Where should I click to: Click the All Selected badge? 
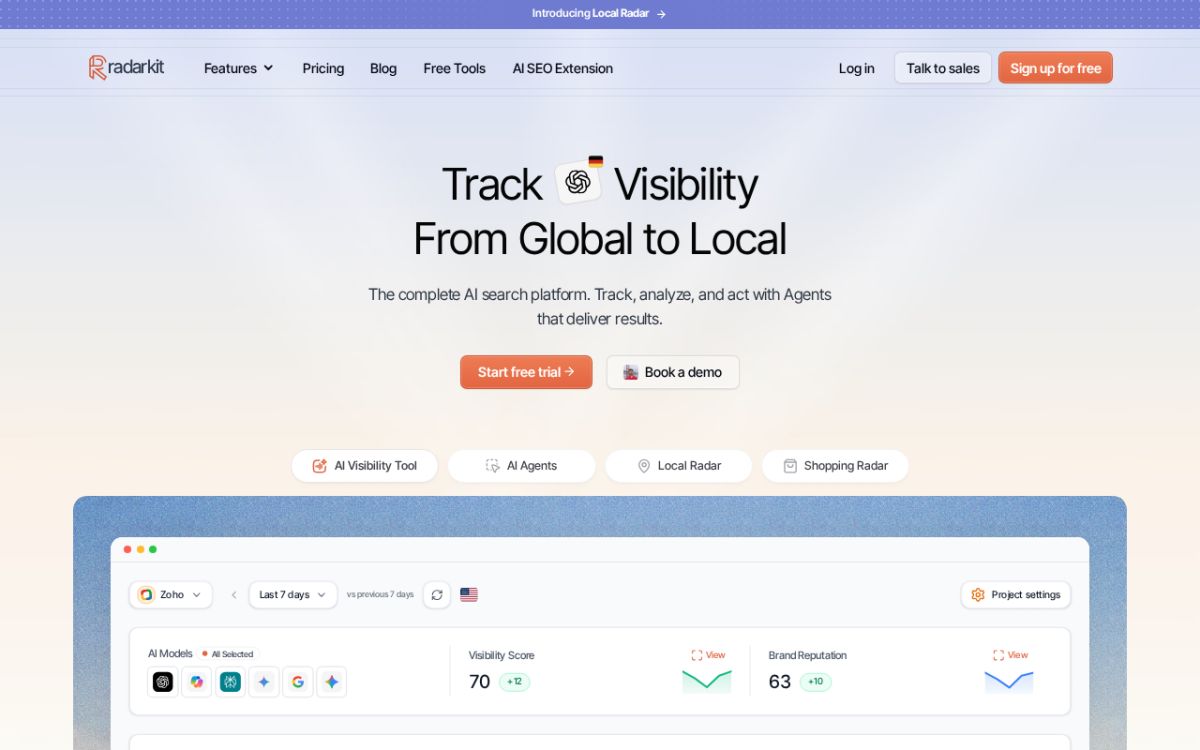227,654
